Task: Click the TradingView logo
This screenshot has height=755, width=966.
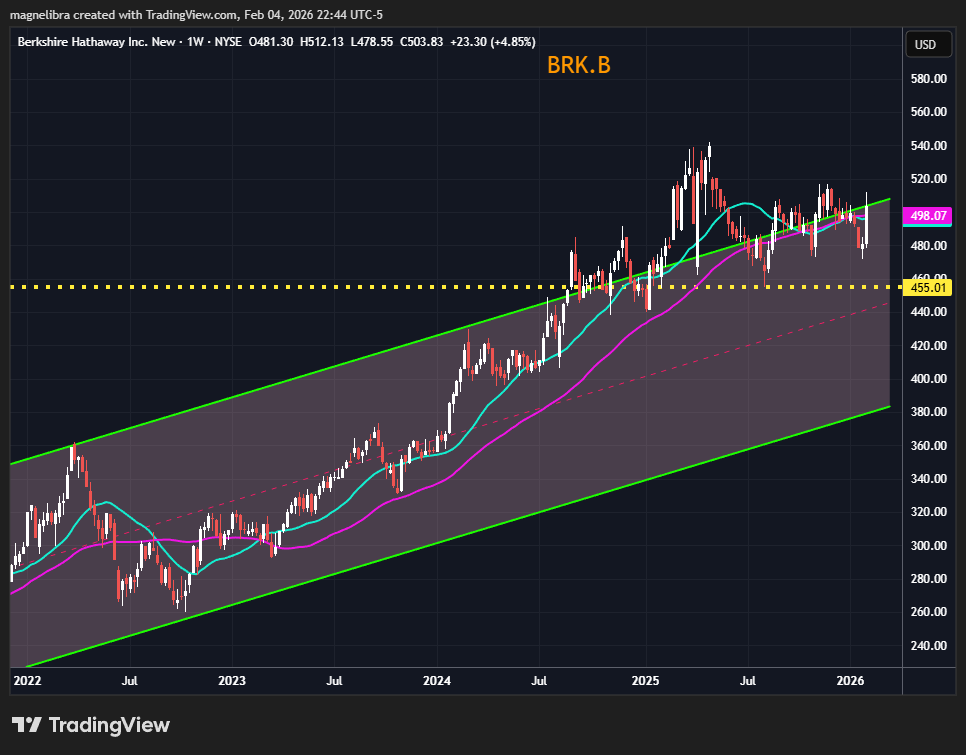Action: 91,725
